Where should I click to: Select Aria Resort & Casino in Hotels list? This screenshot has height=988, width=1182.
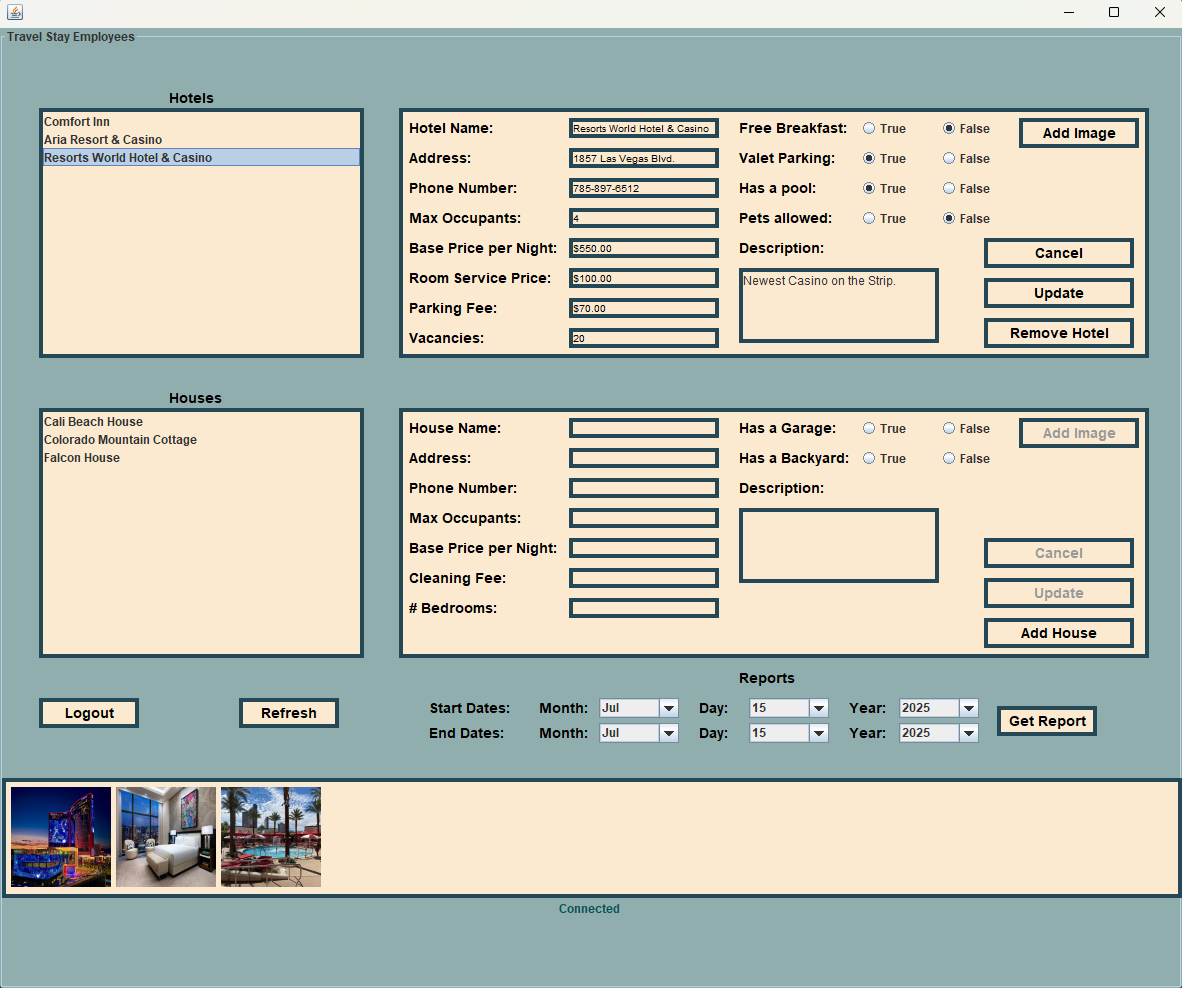(x=103, y=140)
